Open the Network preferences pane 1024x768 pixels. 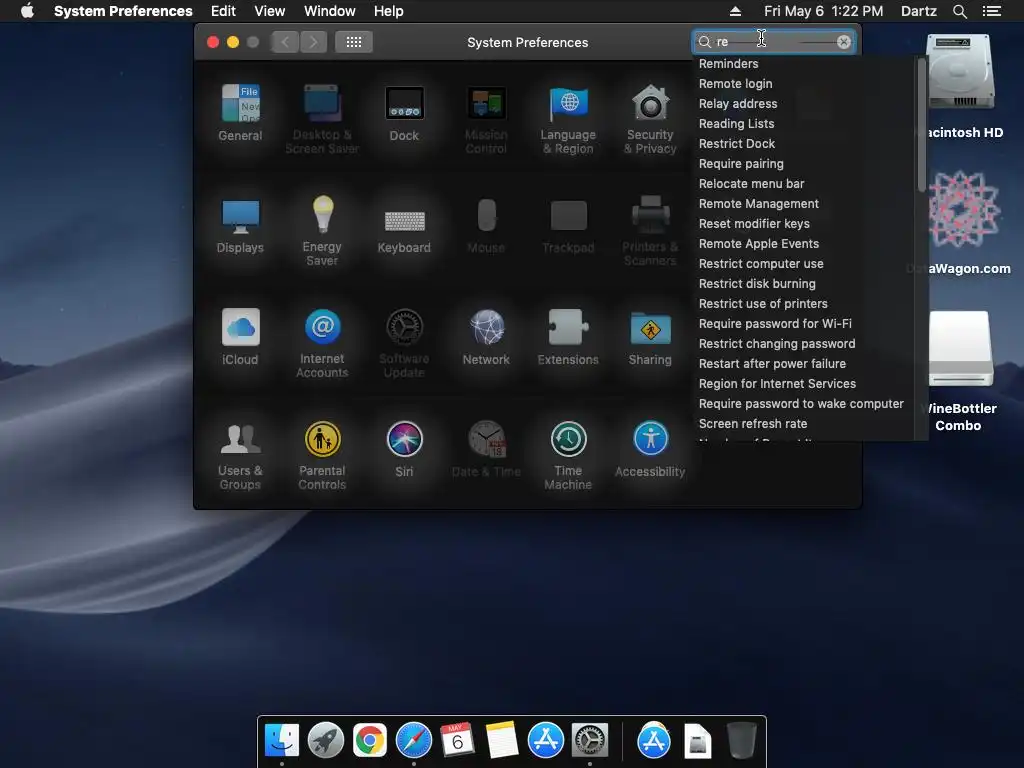coord(486,337)
